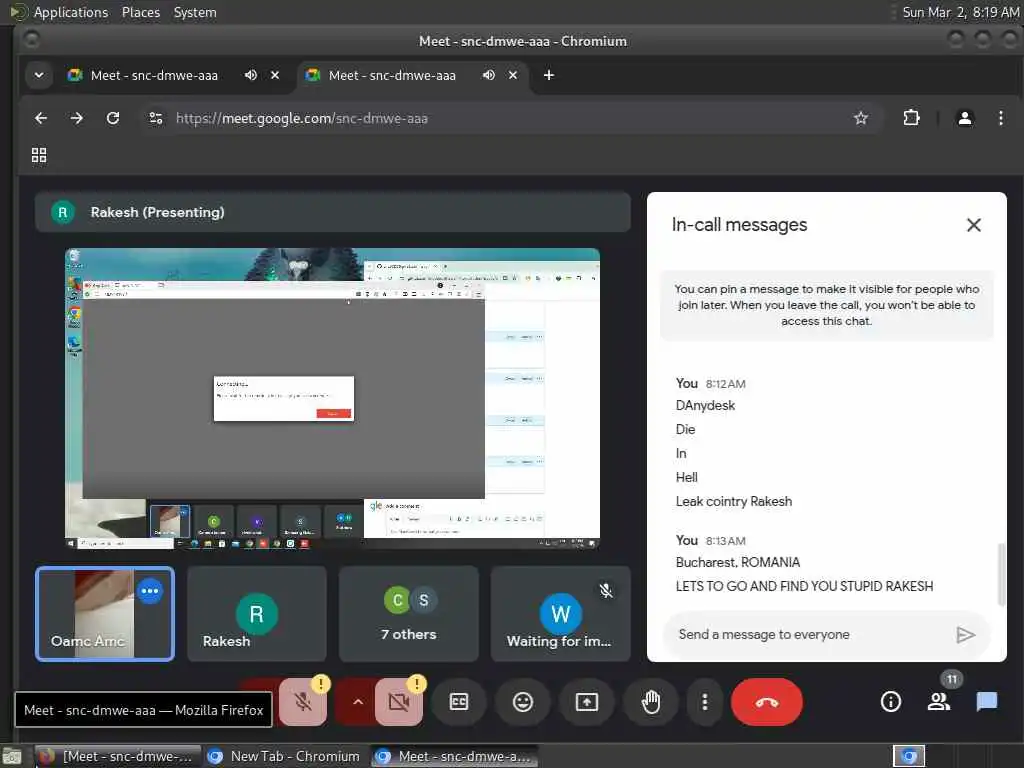Viewport: 1024px width, 768px height.
Task: Toggle the chat messages panel icon
Action: 987,702
